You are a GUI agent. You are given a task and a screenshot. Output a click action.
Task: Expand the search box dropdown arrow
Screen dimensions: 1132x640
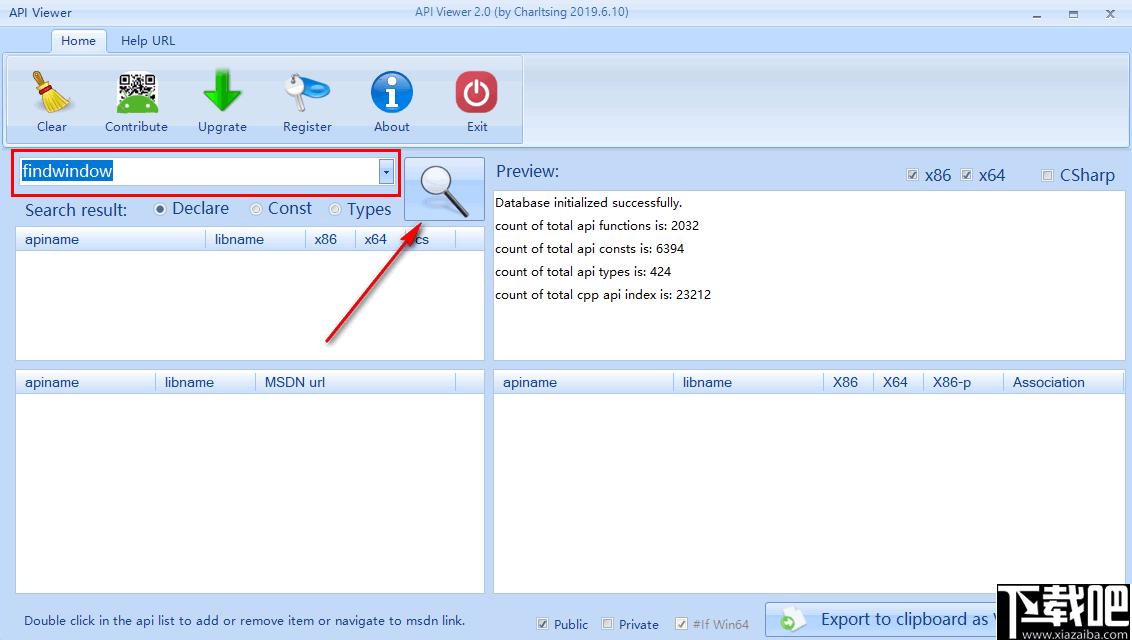[x=386, y=172]
